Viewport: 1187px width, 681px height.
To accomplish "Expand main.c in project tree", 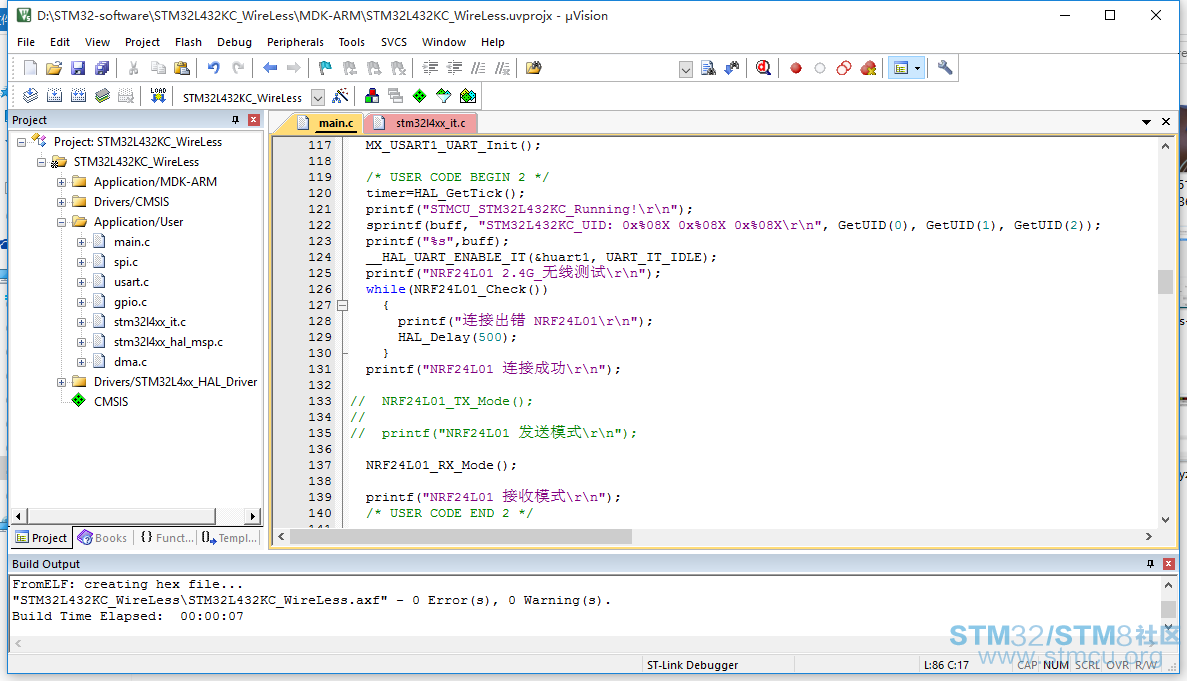I will point(81,242).
